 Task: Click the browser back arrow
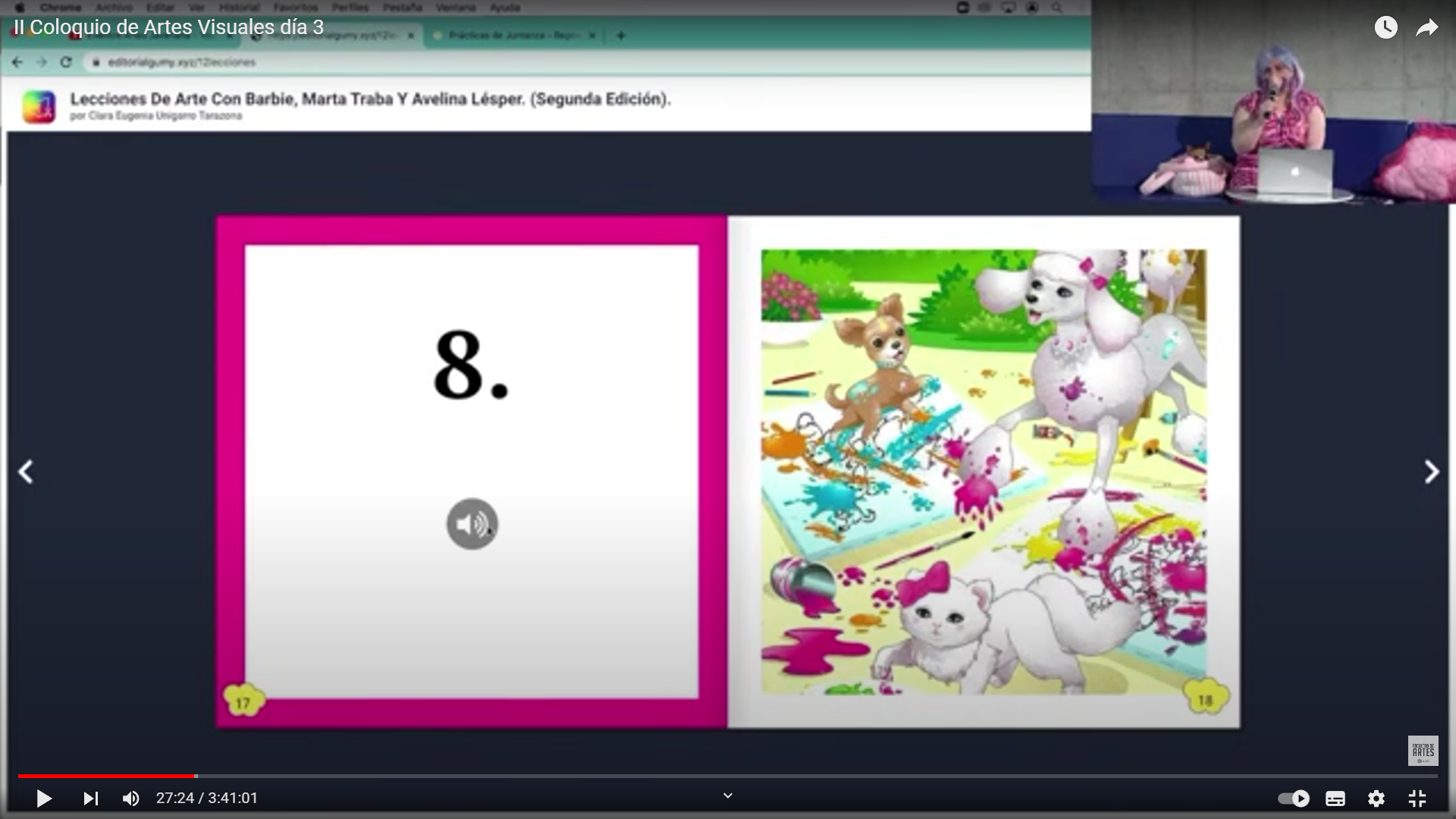tap(17, 62)
